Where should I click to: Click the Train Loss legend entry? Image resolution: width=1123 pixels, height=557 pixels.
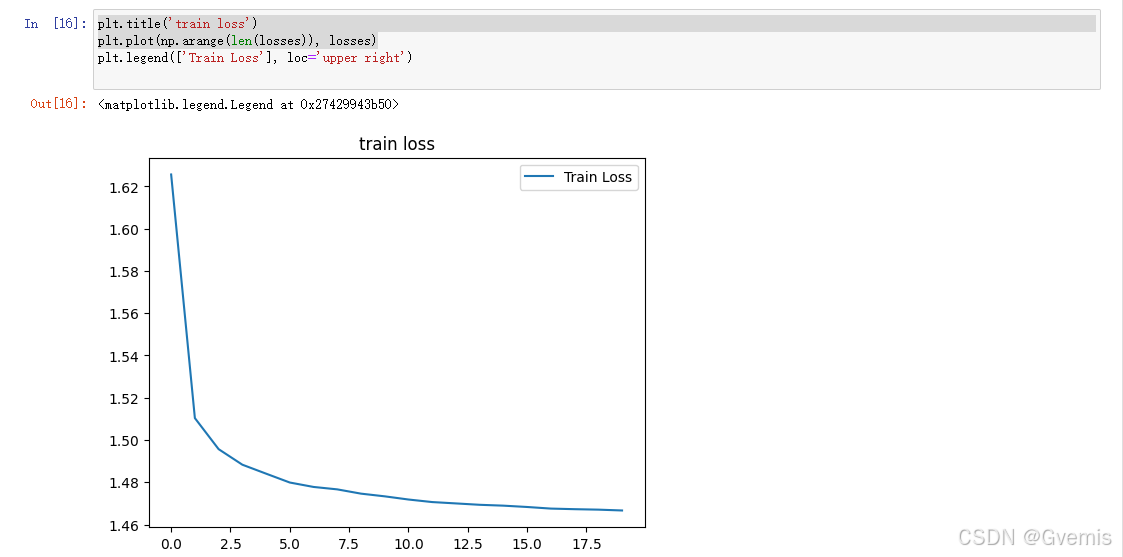[579, 178]
